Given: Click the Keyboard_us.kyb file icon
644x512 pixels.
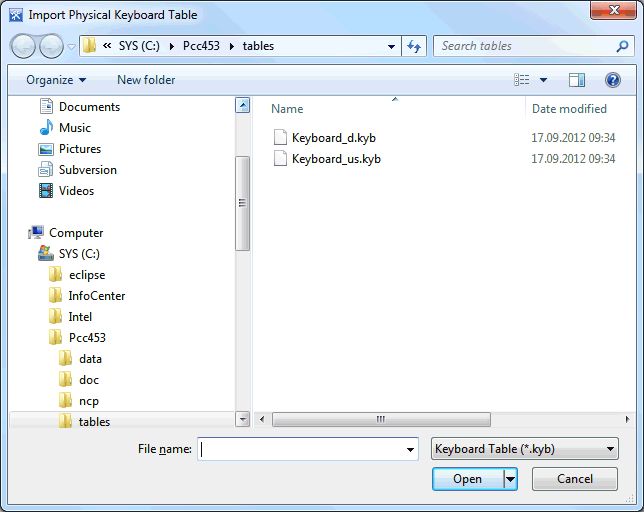Looking at the screenshot, I should tap(280, 158).
